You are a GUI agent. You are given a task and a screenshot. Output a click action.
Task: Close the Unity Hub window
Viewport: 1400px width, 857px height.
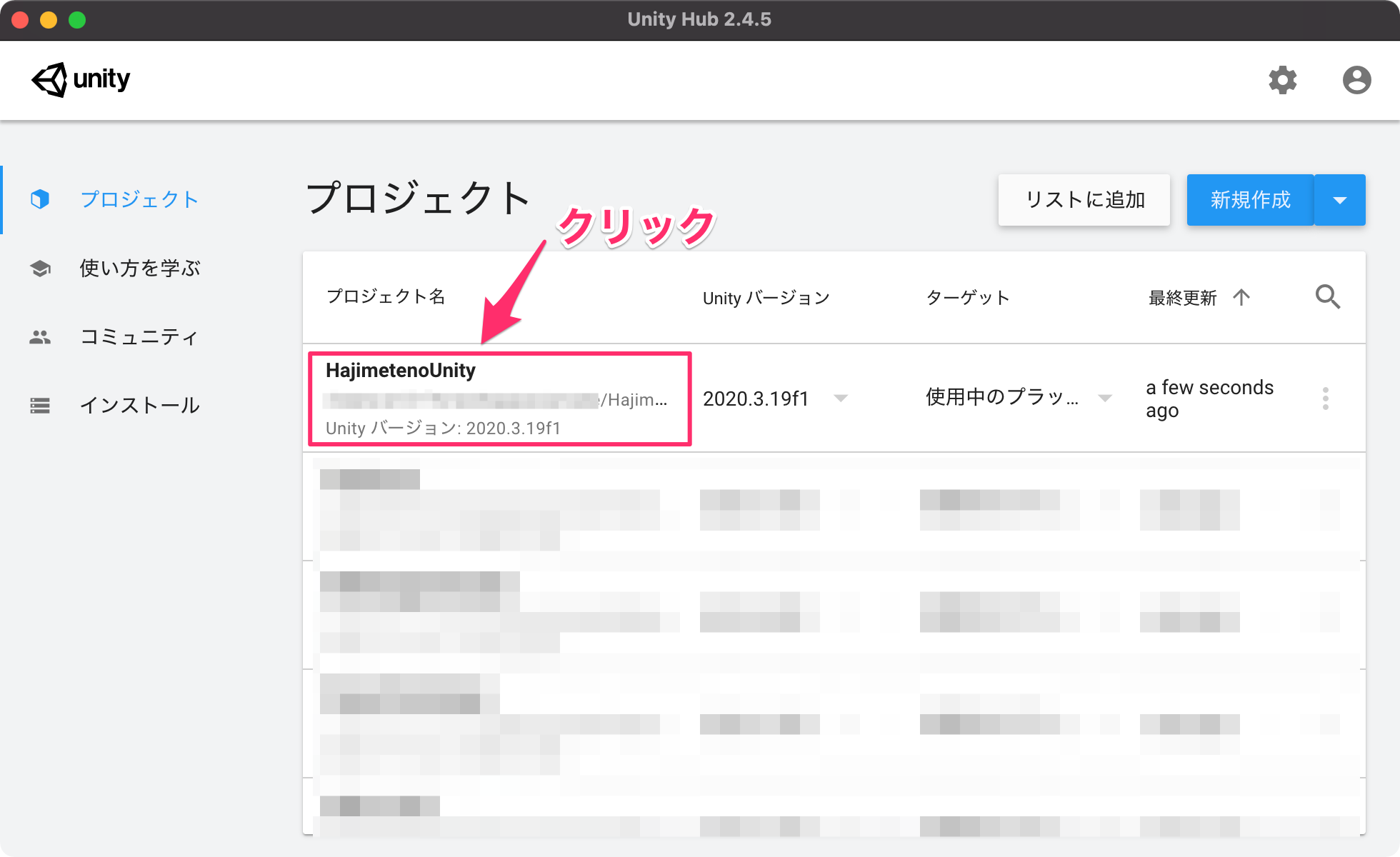[x=20, y=20]
